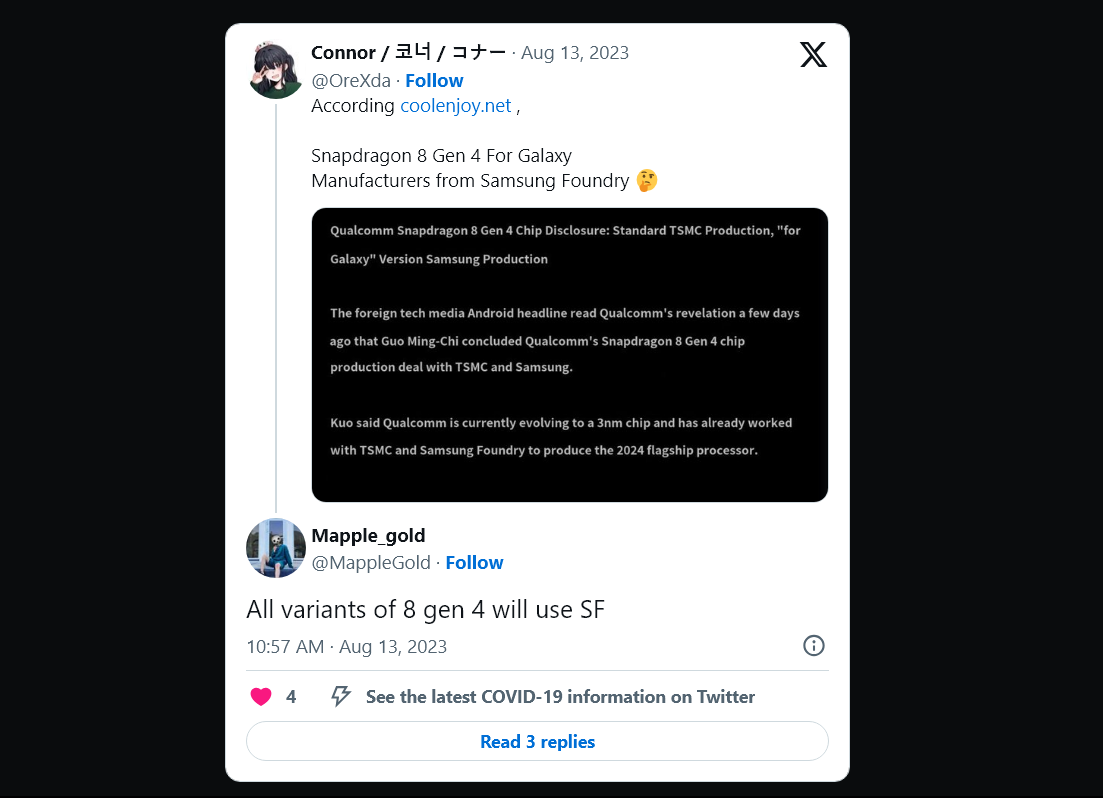Screen dimensions: 1103x798
Task: Follow the @OreXda account
Action: pyautogui.click(x=434, y=81)
